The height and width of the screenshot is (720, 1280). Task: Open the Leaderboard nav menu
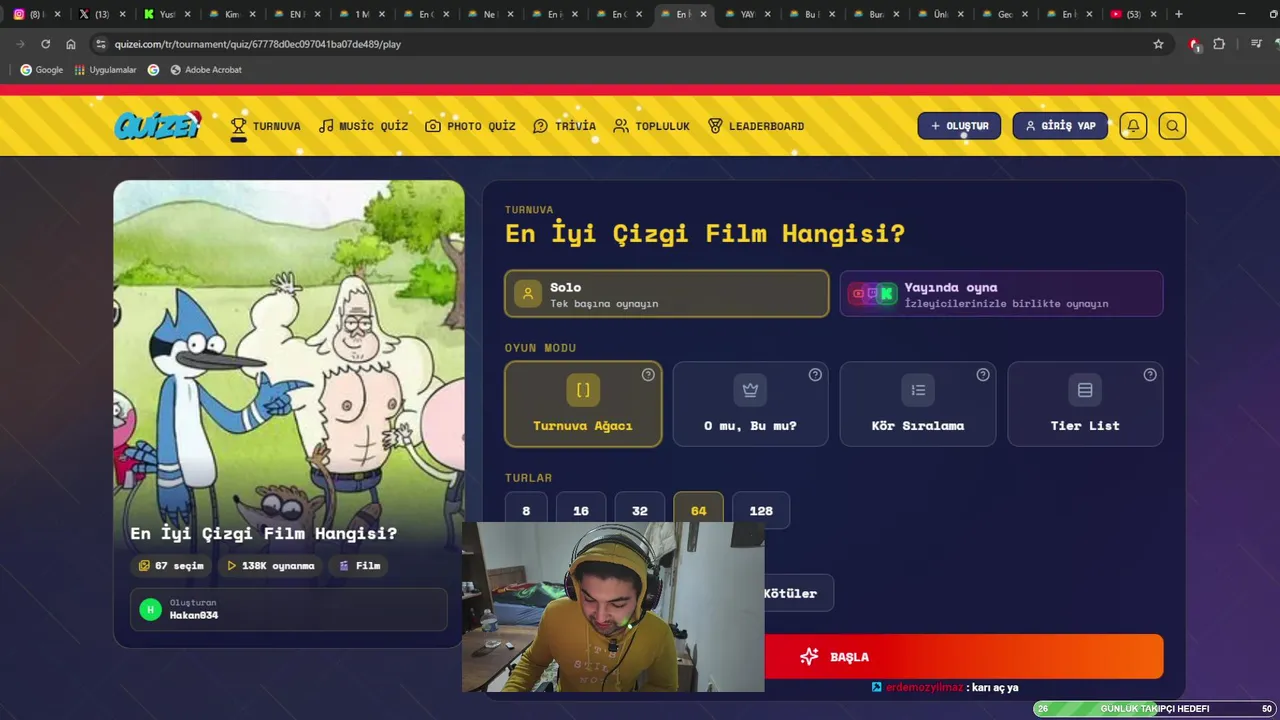point(756,126)
